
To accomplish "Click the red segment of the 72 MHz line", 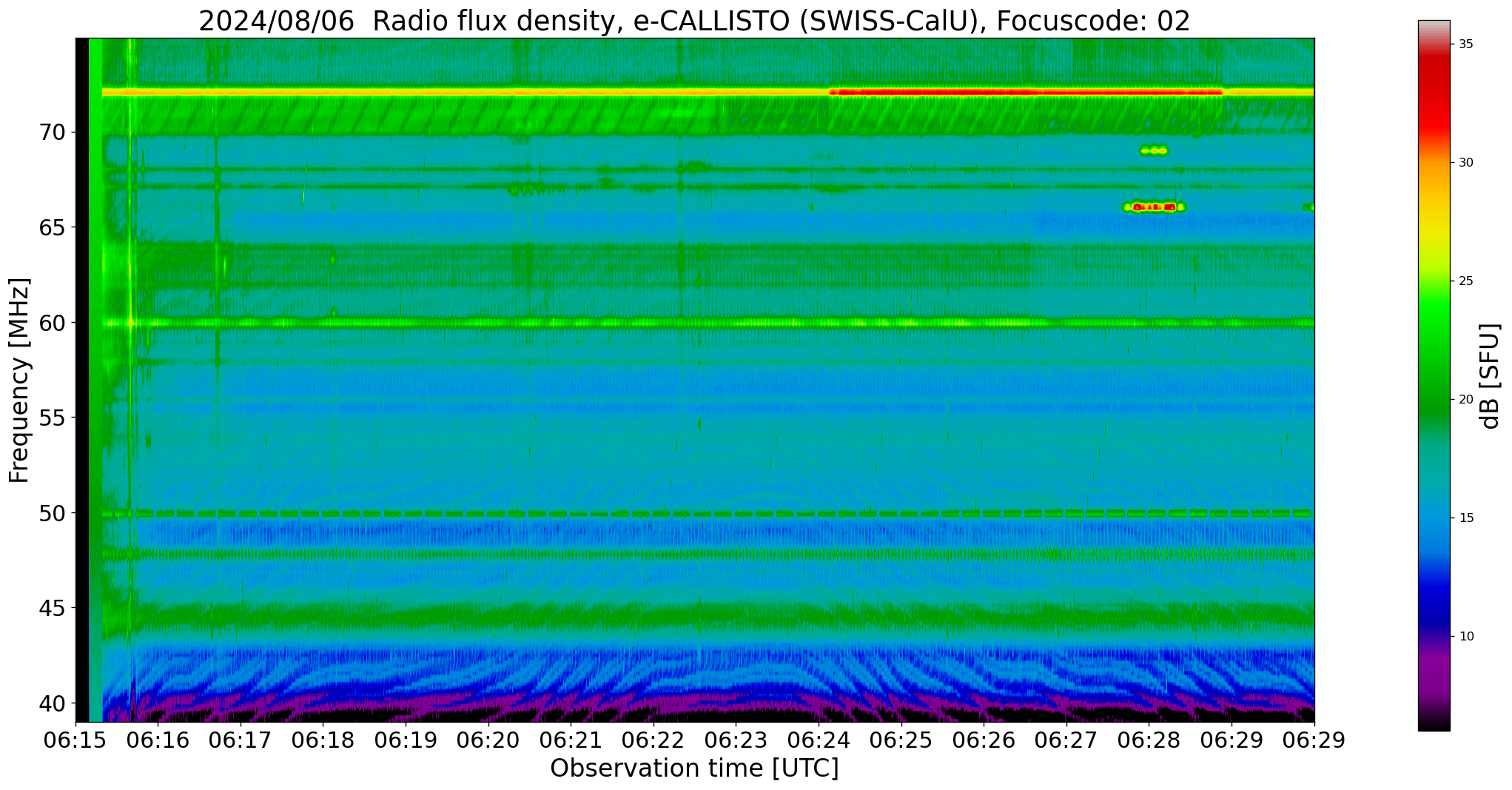I will click(1026, 92).
